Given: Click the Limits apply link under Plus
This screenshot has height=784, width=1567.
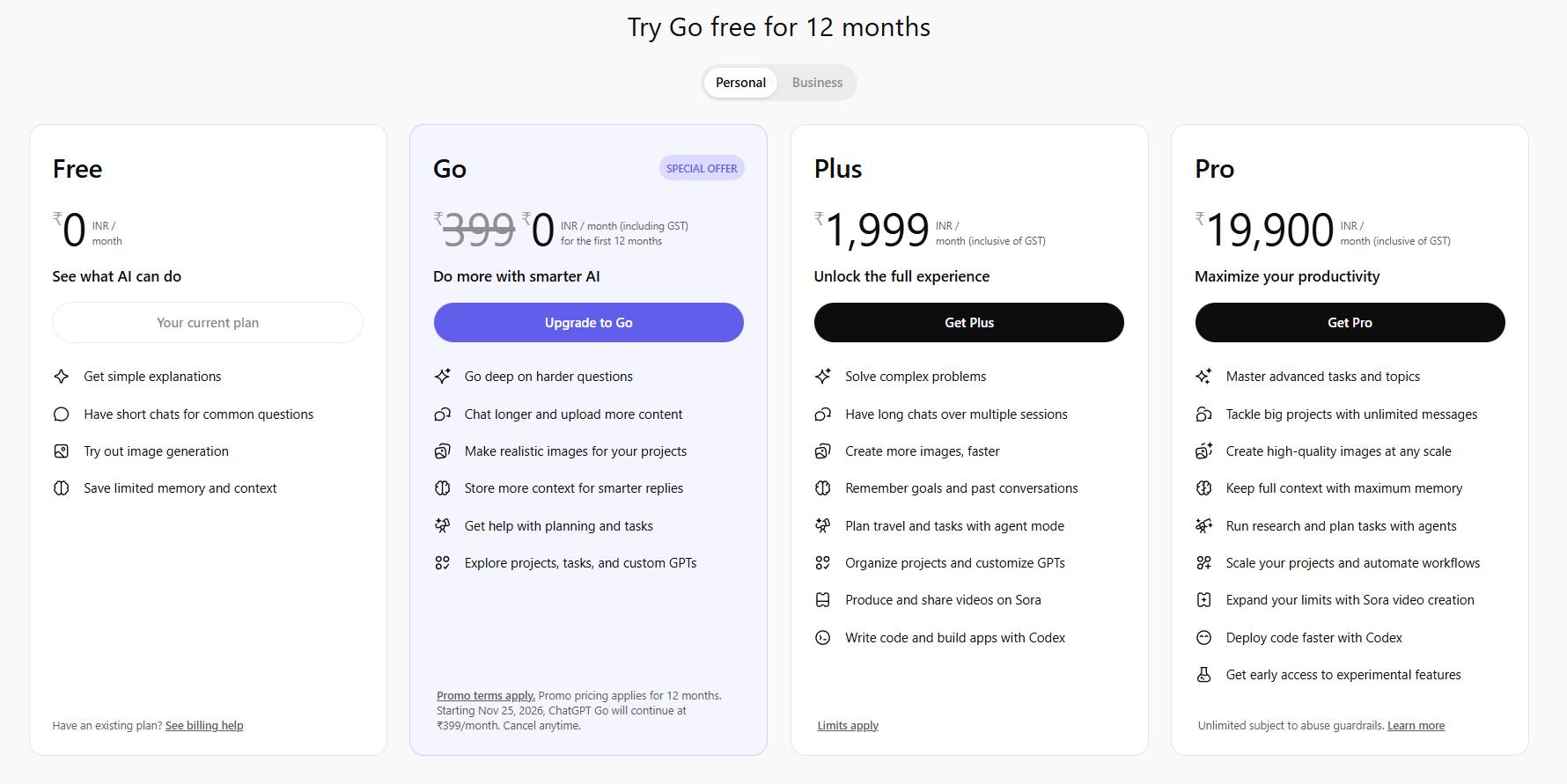Looking at the screenshot, I should 847,725.
